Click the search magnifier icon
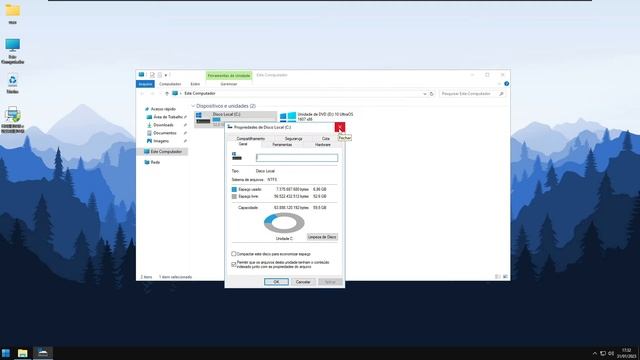 coord(501,94)
